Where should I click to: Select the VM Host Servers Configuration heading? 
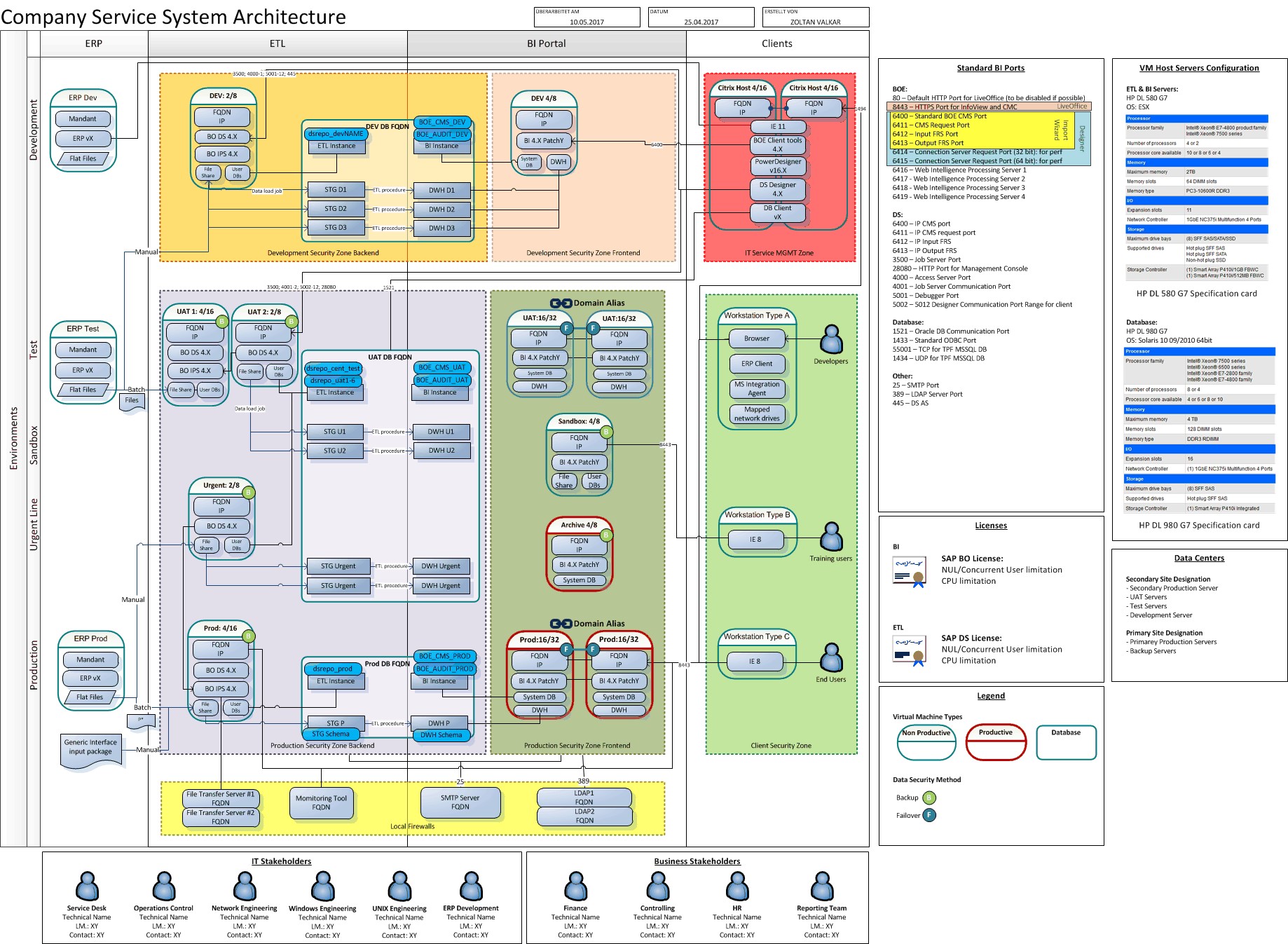tap(1199, 68)
